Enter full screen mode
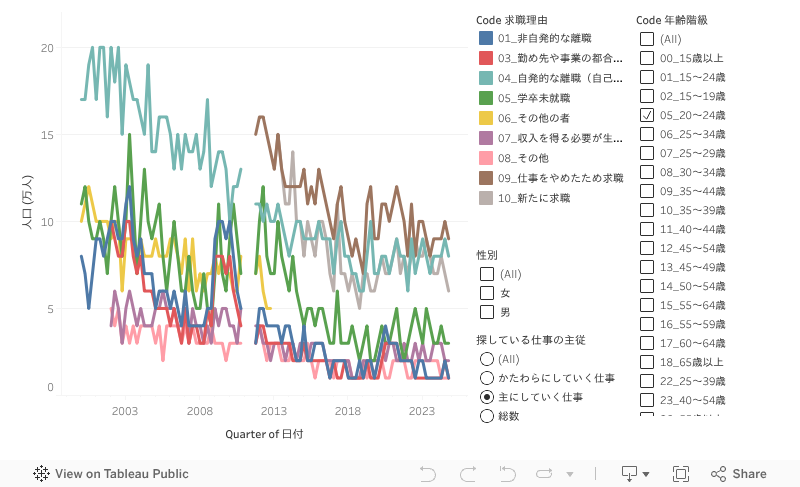This screenshot has width=800, height=487. [681, 474]
